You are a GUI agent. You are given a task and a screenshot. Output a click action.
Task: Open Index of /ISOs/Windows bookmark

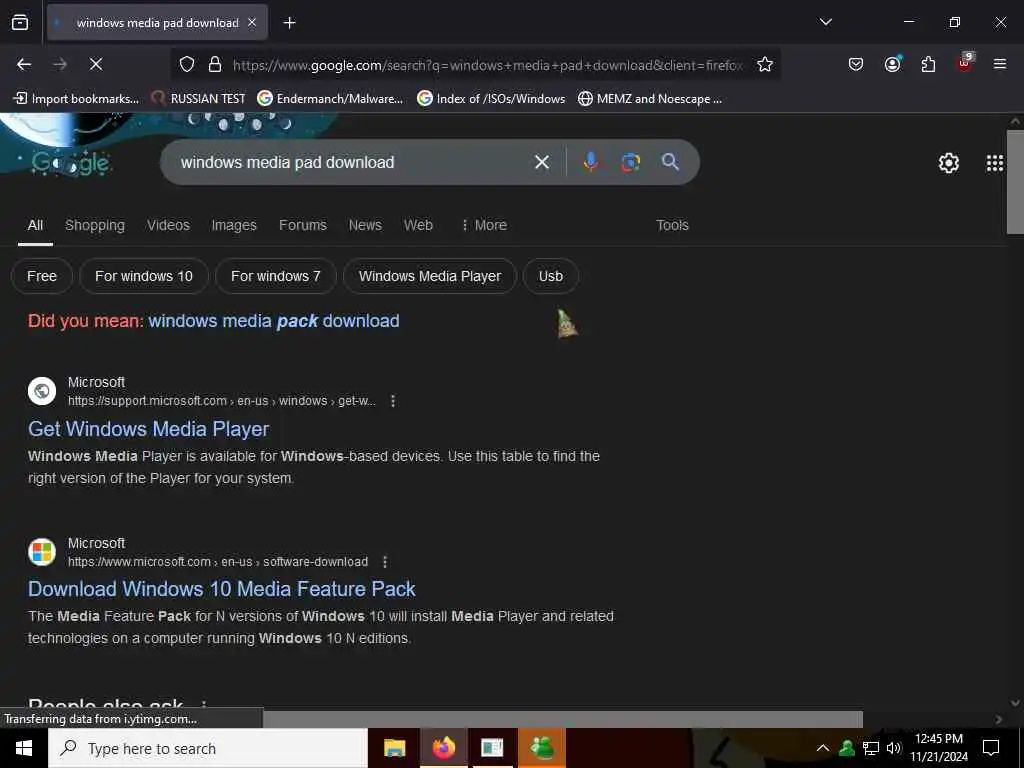click(491, 99)
